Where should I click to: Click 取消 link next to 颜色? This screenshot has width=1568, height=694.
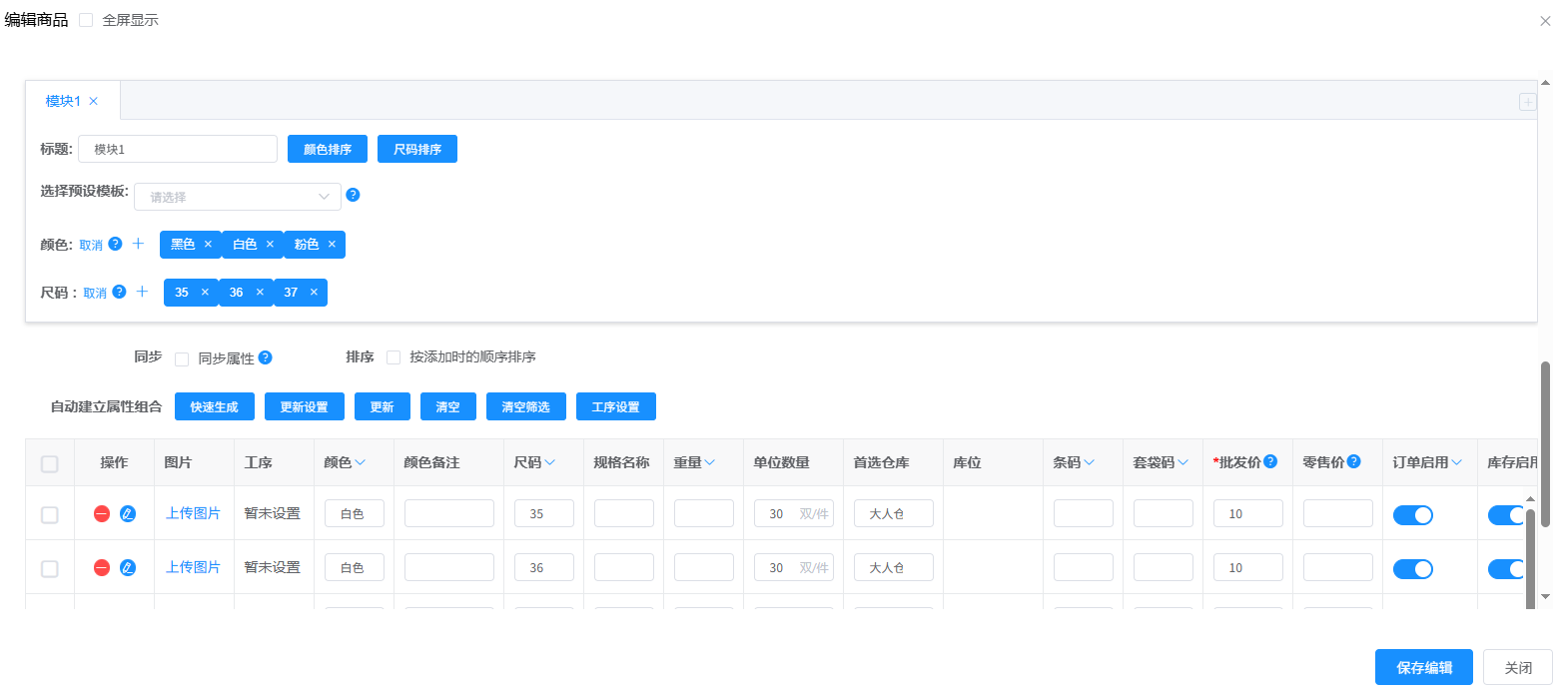[91, 245]
